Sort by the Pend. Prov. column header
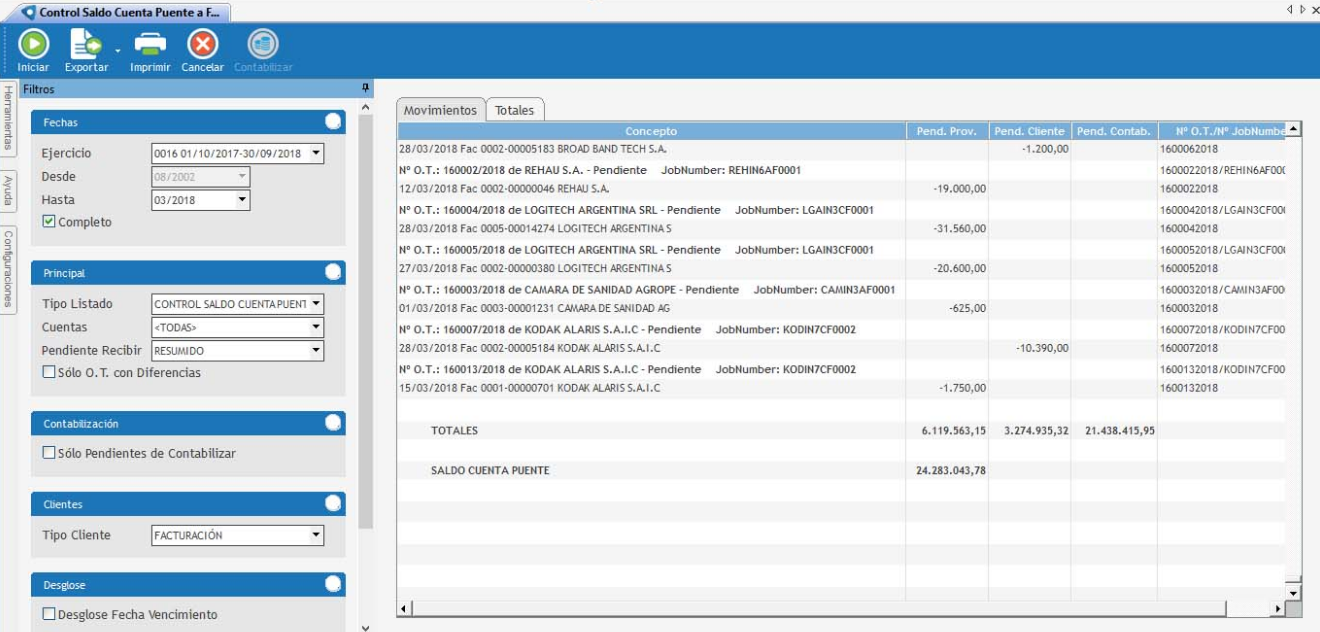This screenshot has width=1320, height=632. (946, 131)
